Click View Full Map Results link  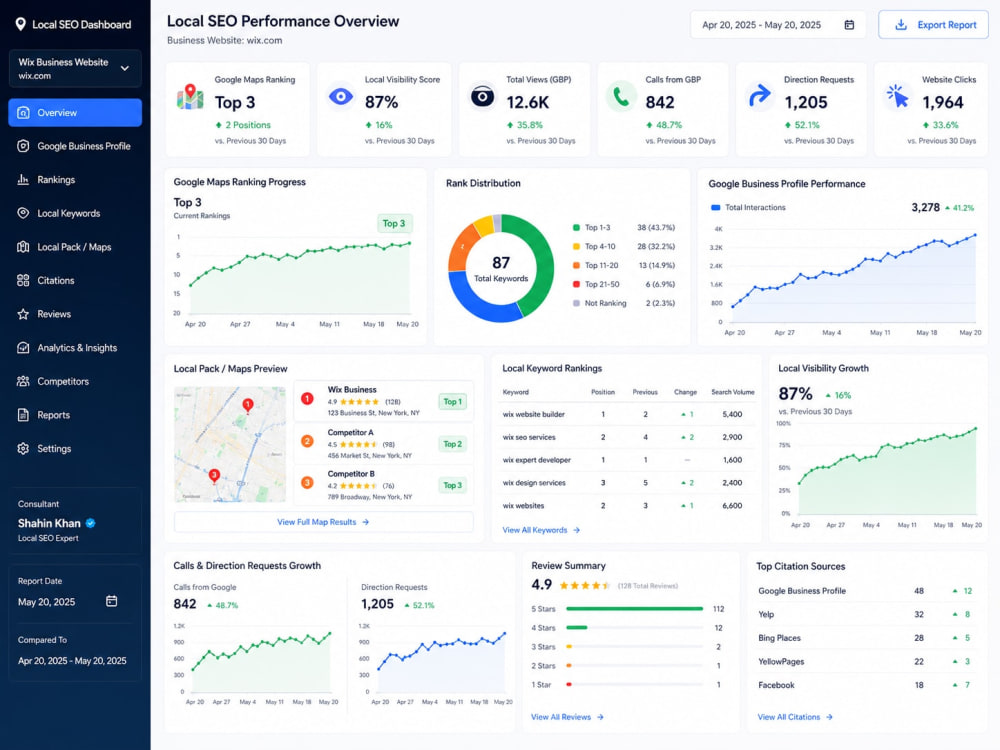323,522
